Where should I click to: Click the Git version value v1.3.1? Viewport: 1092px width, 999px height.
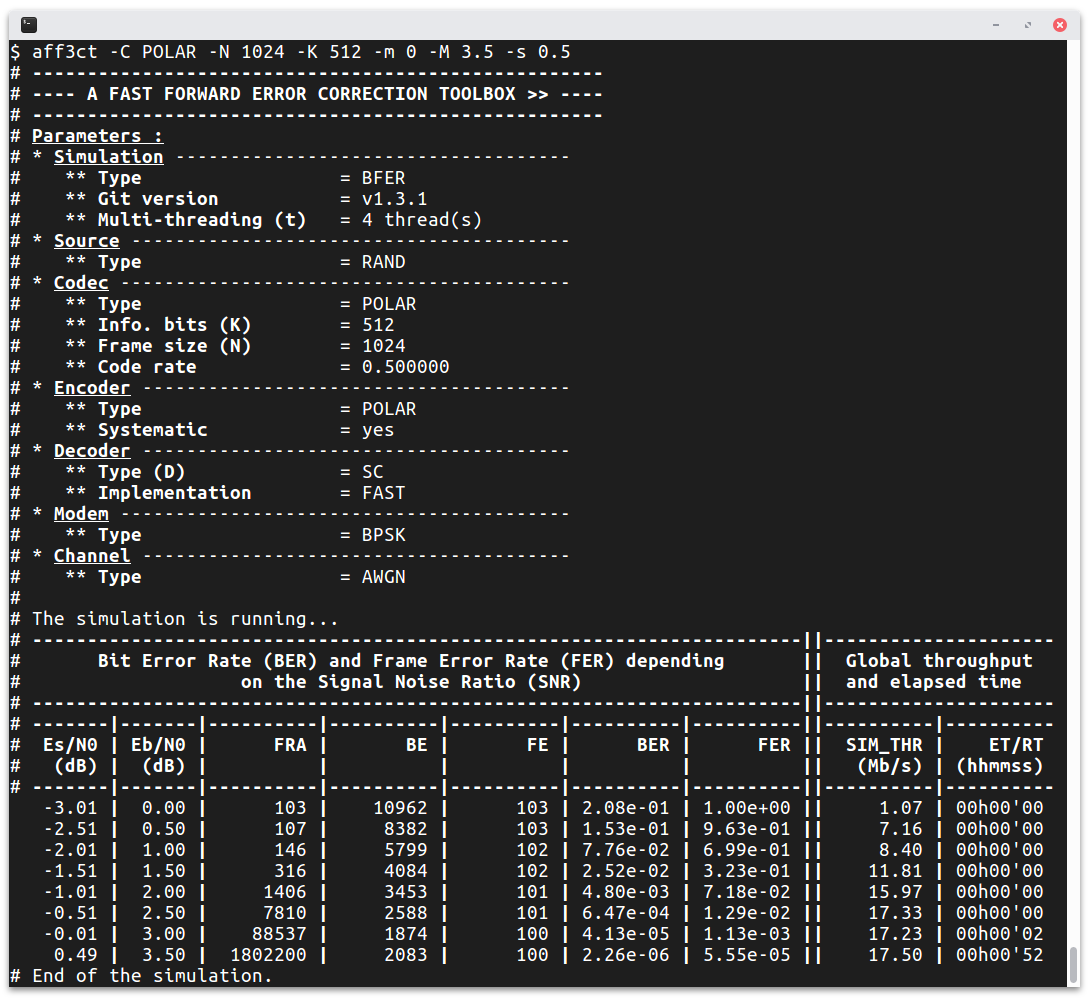[394, 199]
